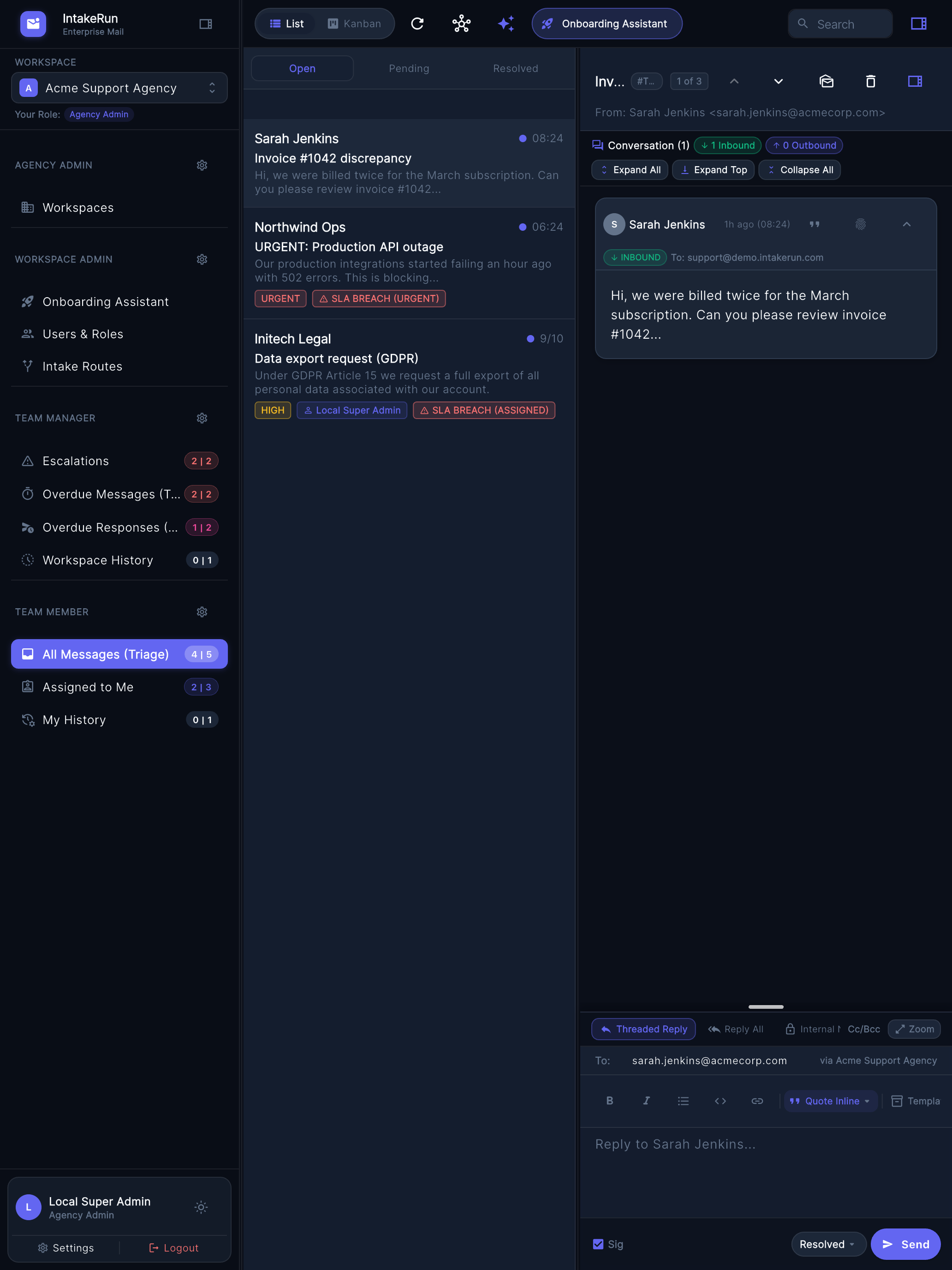Open Escalations in the sidebar
Screen dimensions: 952x1270
(x=119, y=461)
